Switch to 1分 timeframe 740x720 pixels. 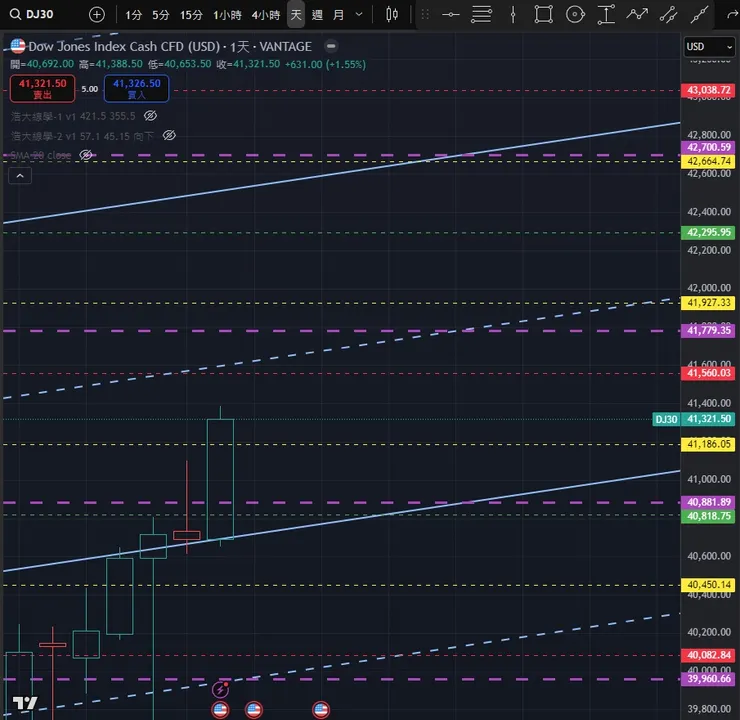pyautogui.click(x=133, y=15)
